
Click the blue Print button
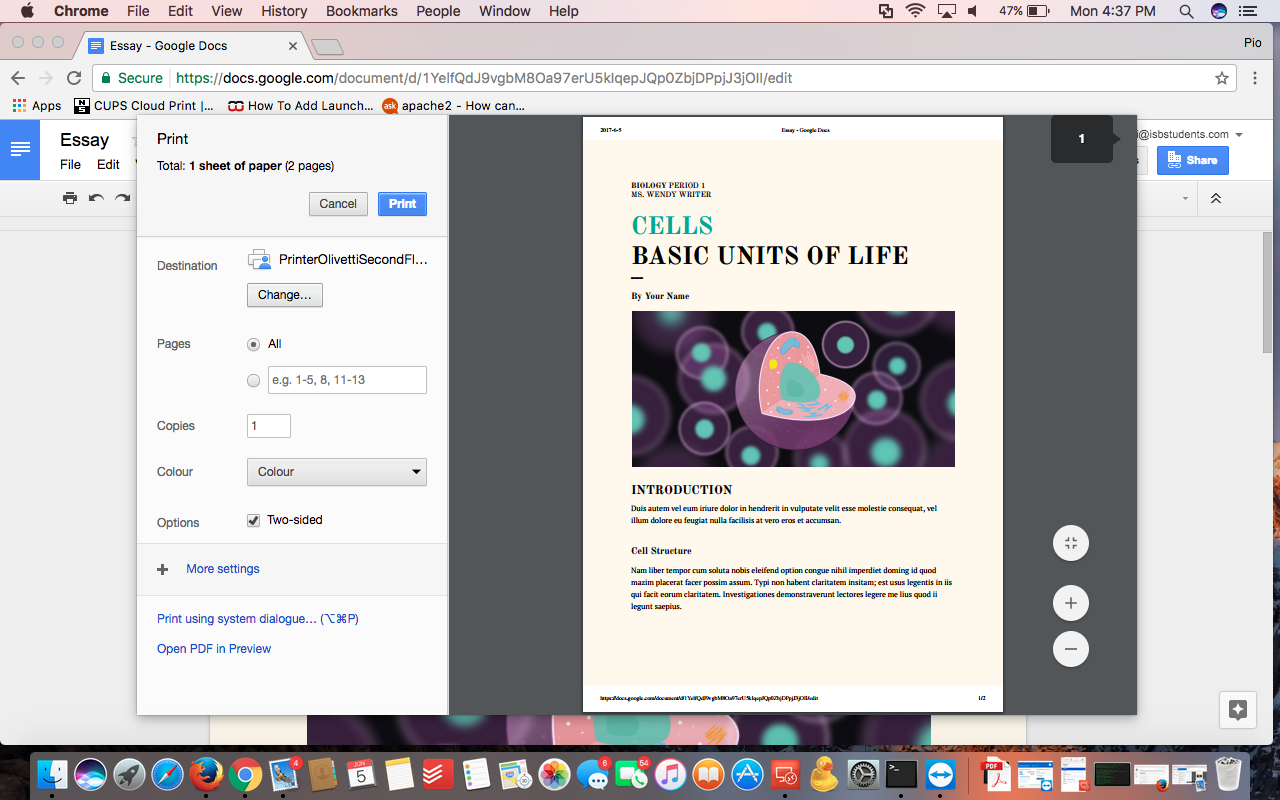(402, 203)
